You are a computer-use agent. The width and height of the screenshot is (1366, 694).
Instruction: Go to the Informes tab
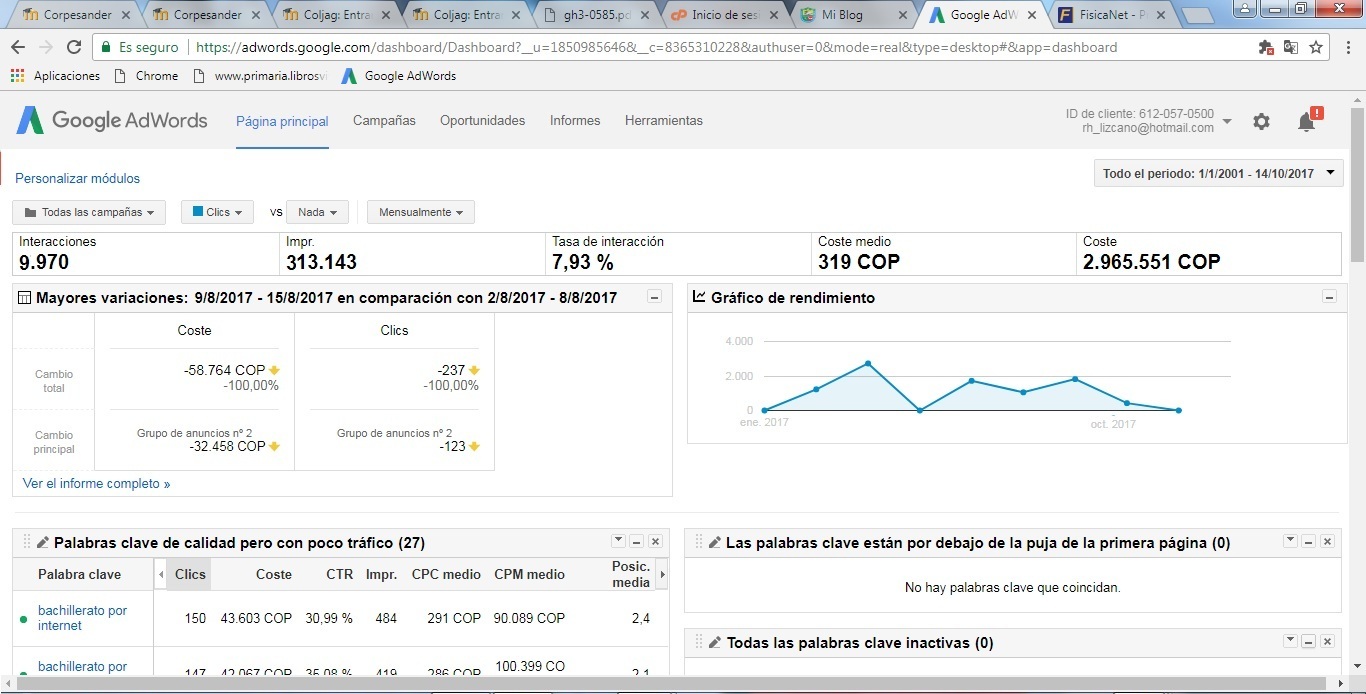pyautogui.click(x=575, y=120)
